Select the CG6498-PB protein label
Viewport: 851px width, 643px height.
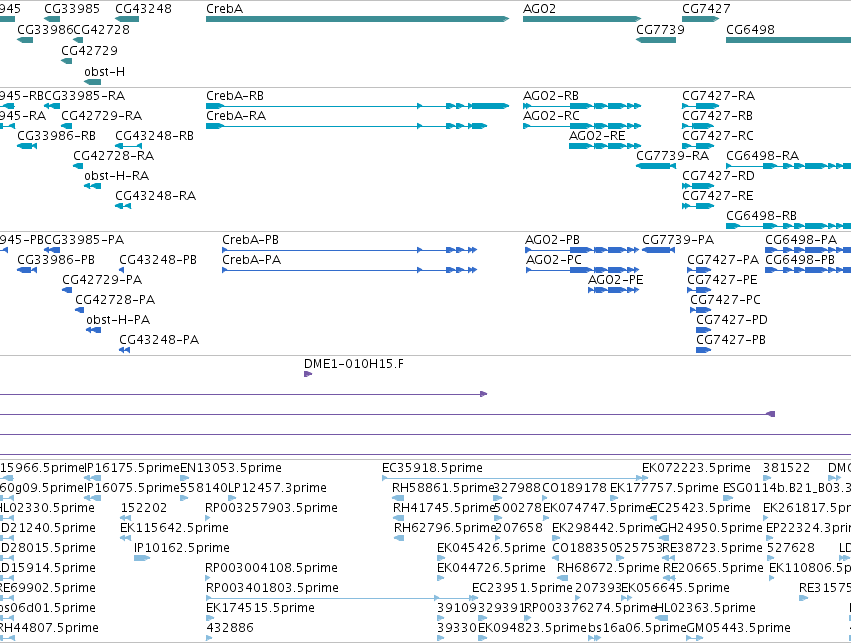[x=800, y=260]
